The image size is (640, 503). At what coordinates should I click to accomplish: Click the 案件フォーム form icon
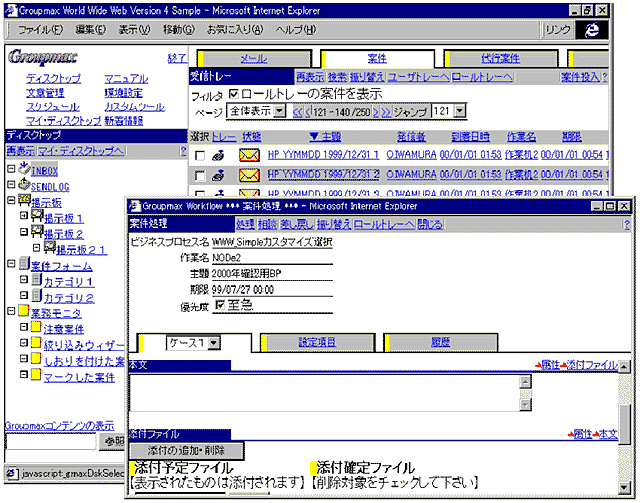click(24, 263)
